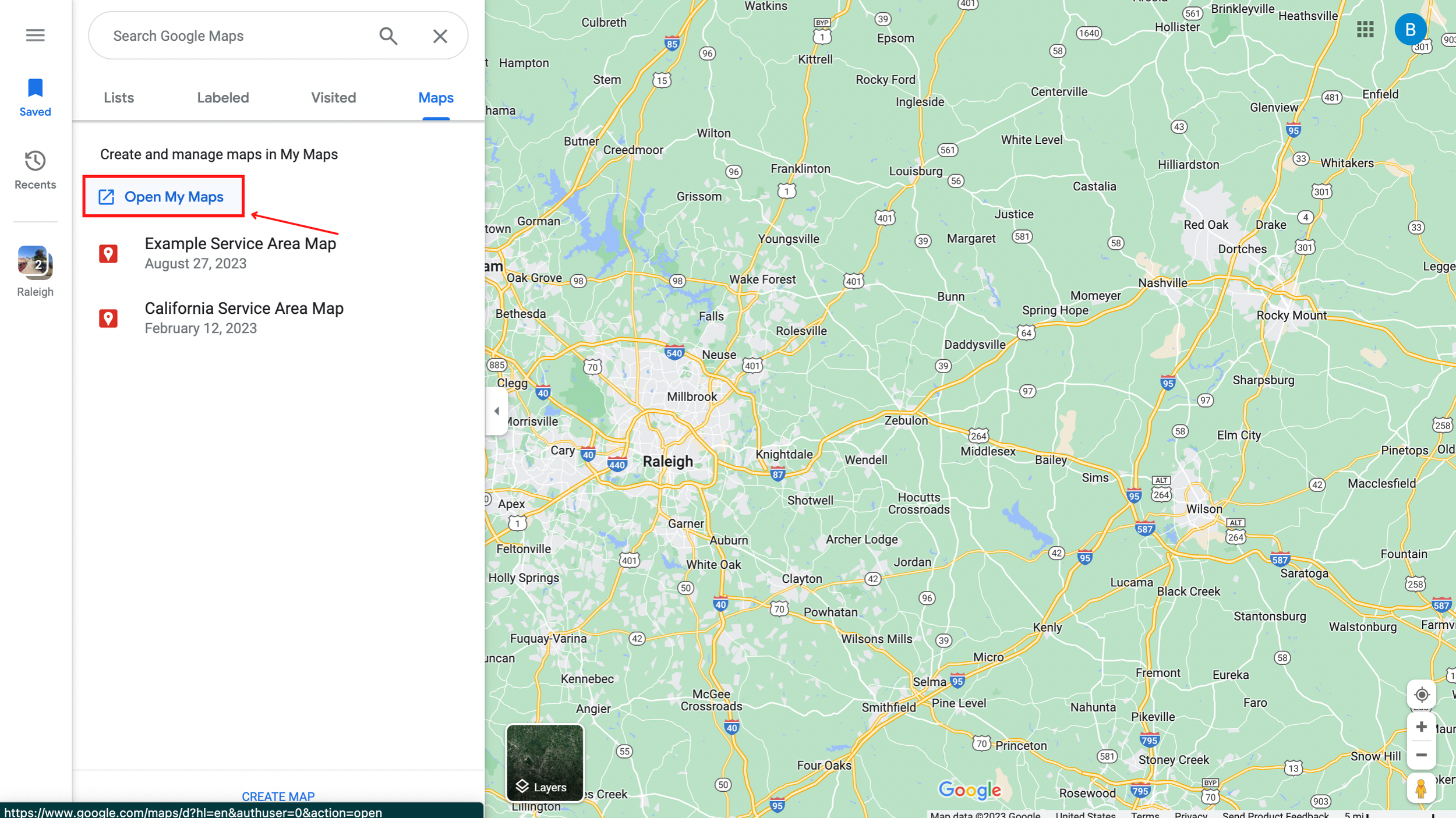This screenshot has width=1456, height=818.
Task: Click the Fuquay-Varina label on map
Action: (548, 639)
